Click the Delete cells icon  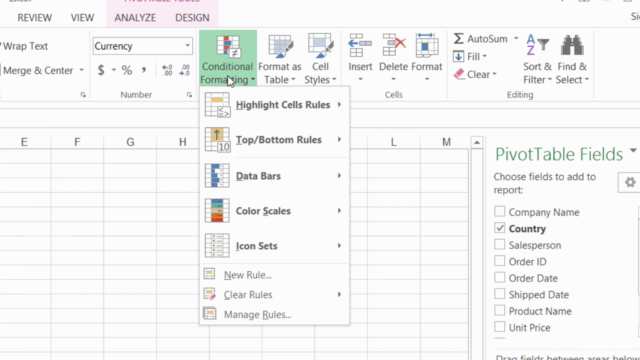pyautogui.click(x=393, y=45)
